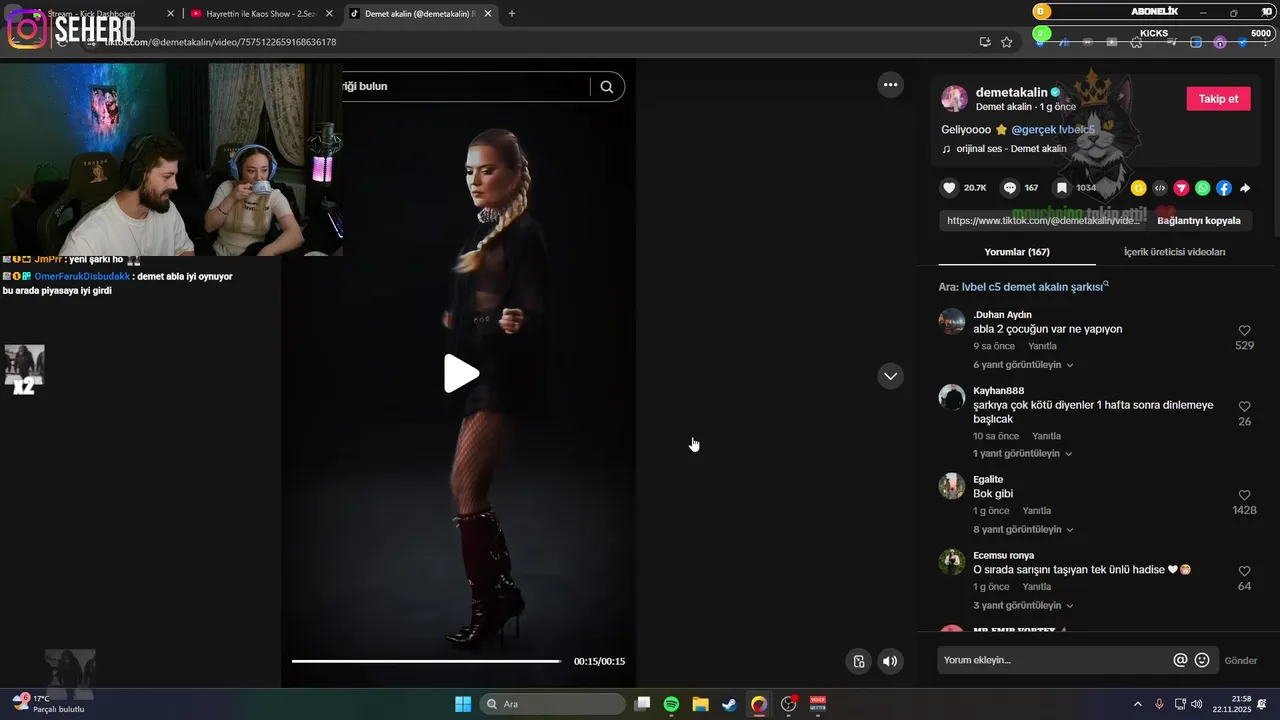The image size is (1280, 720).
Task: Click the browser address bar URL
Action: click(220, 42)
